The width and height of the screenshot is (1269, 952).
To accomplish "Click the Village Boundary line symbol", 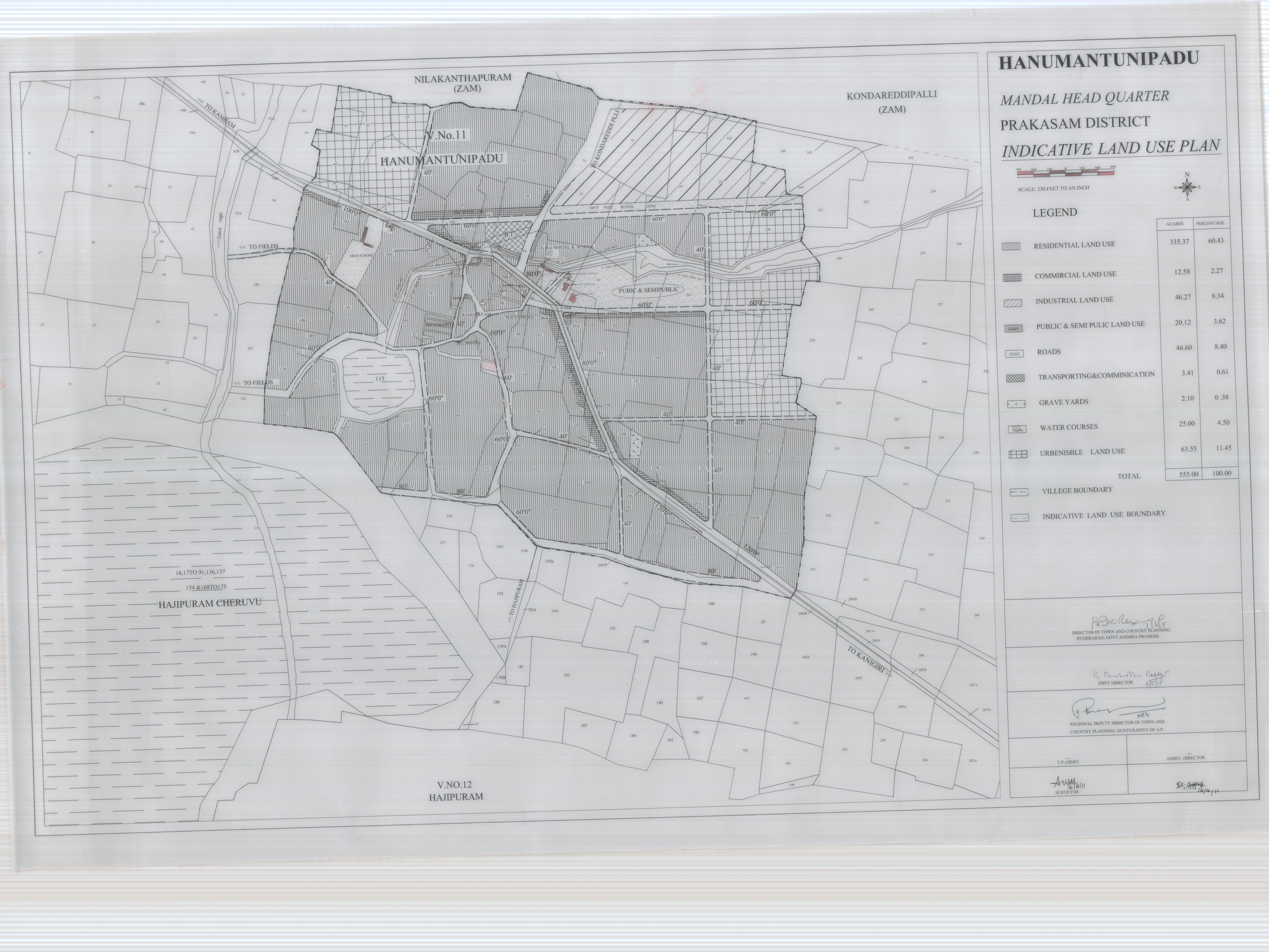I will coord(1019,492).
